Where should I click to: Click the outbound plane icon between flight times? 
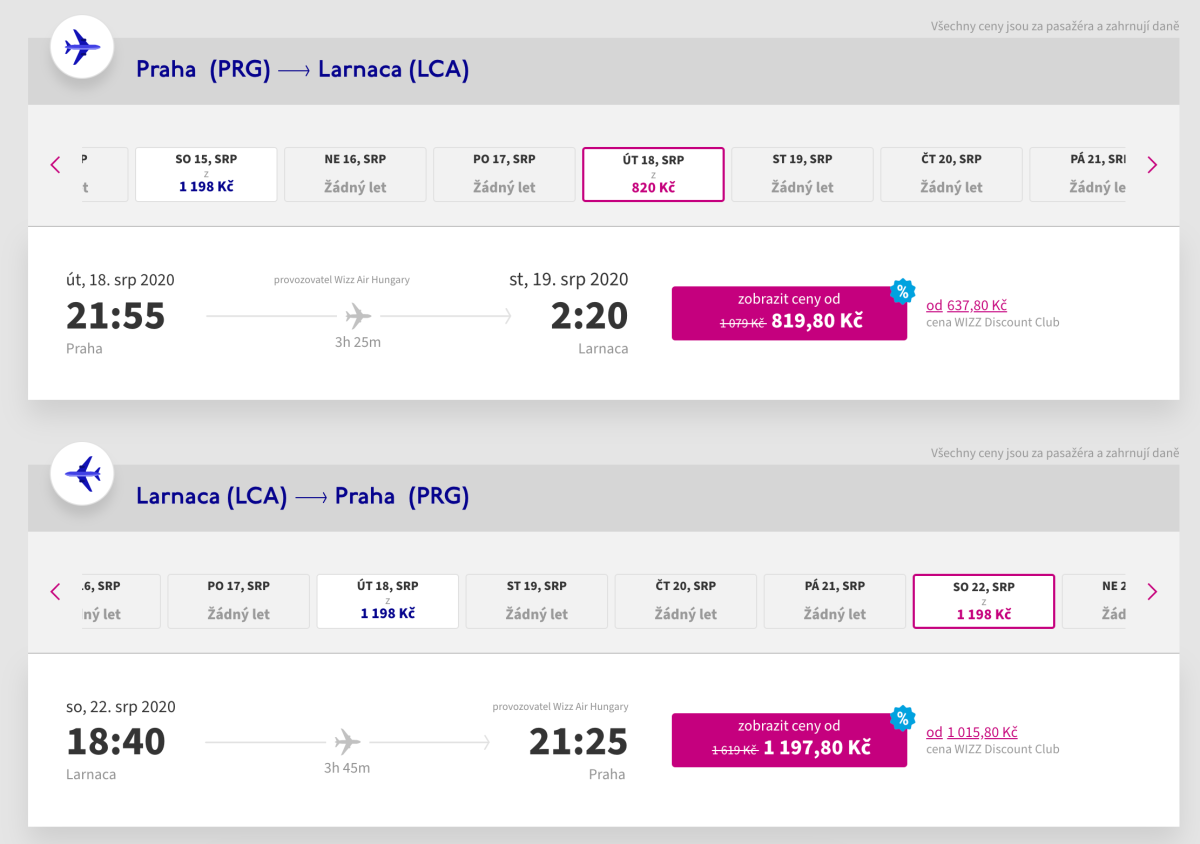tap(358, 316)
